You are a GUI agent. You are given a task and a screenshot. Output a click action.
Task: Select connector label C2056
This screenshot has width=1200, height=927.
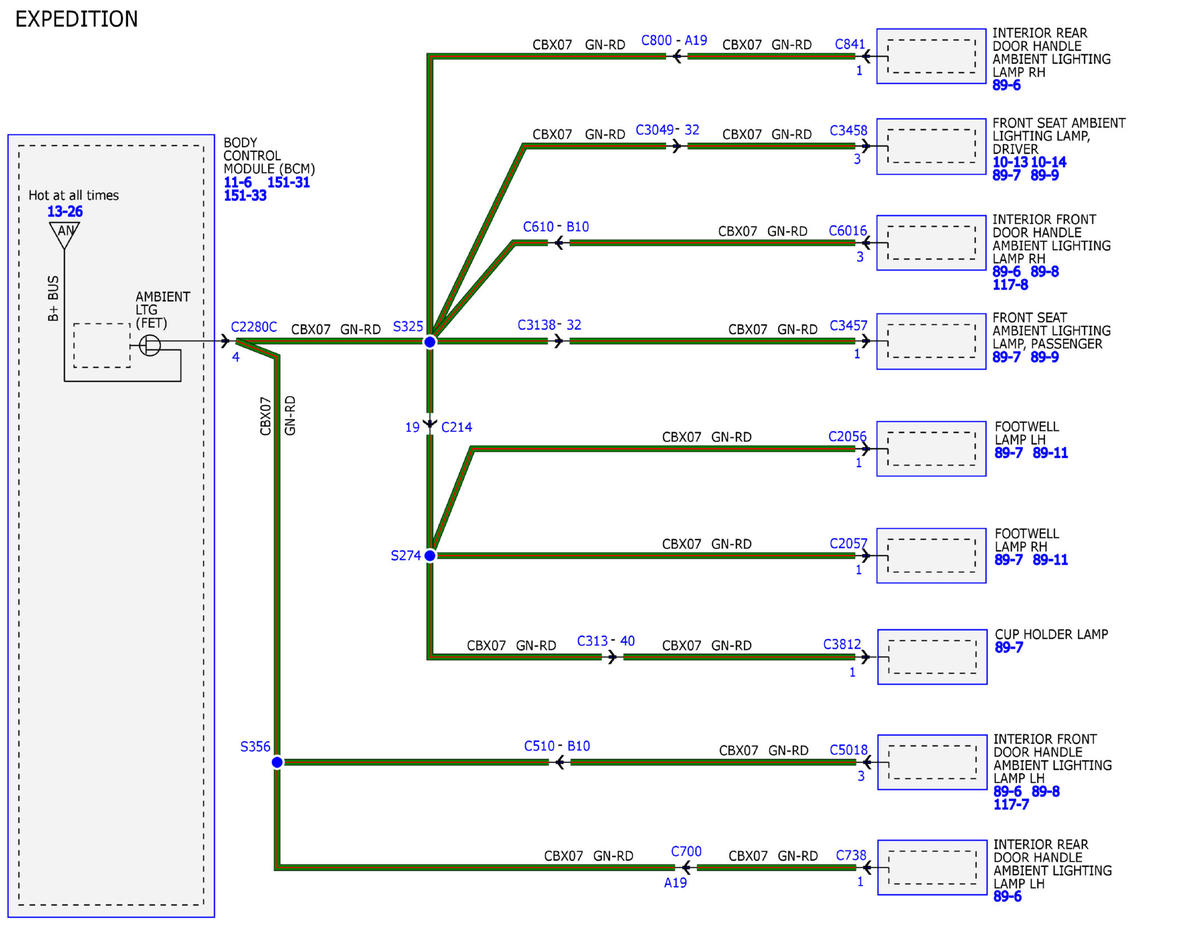pos(848,436)
